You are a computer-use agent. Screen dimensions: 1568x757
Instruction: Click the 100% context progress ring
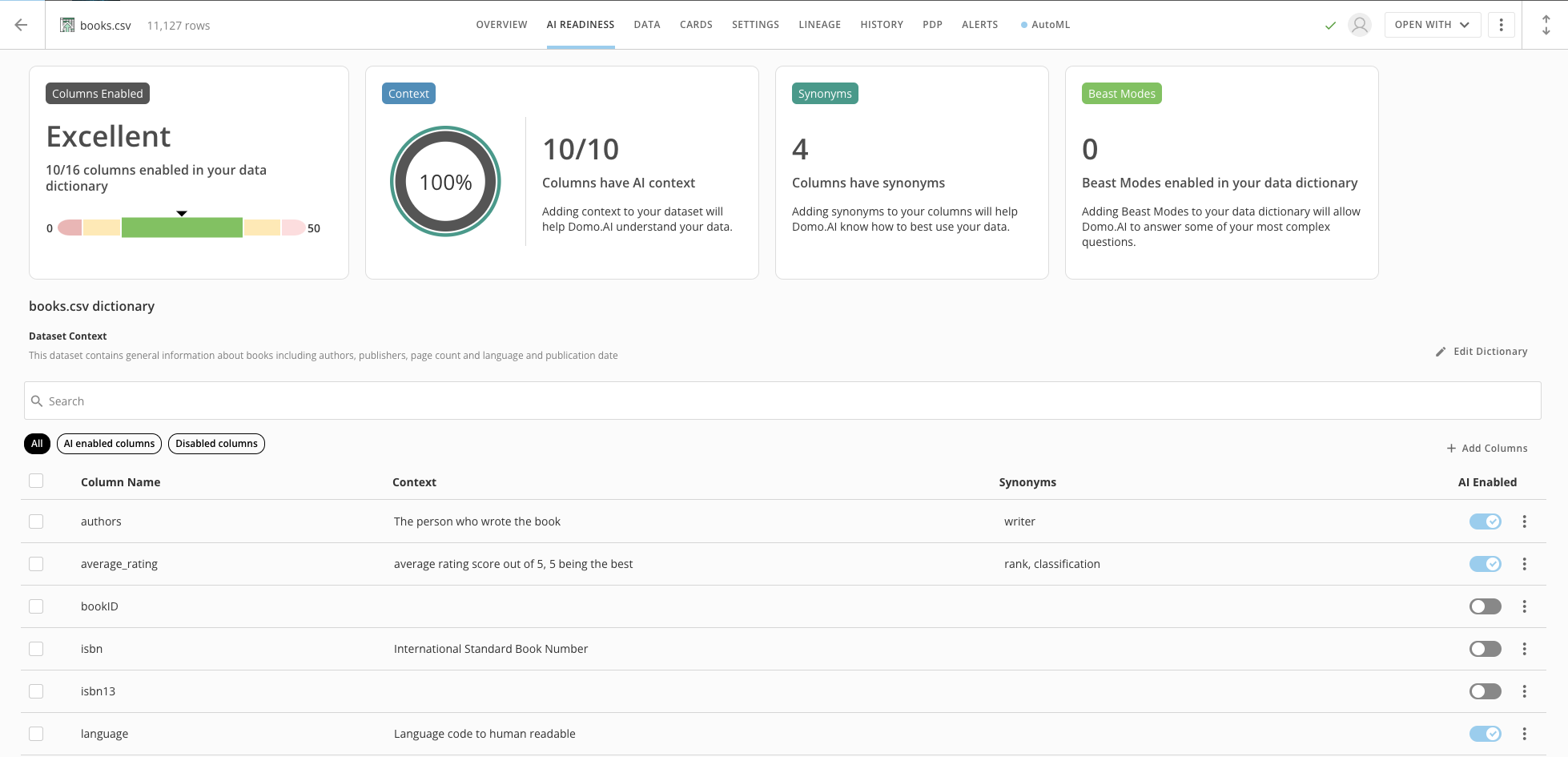coord(445,182)
